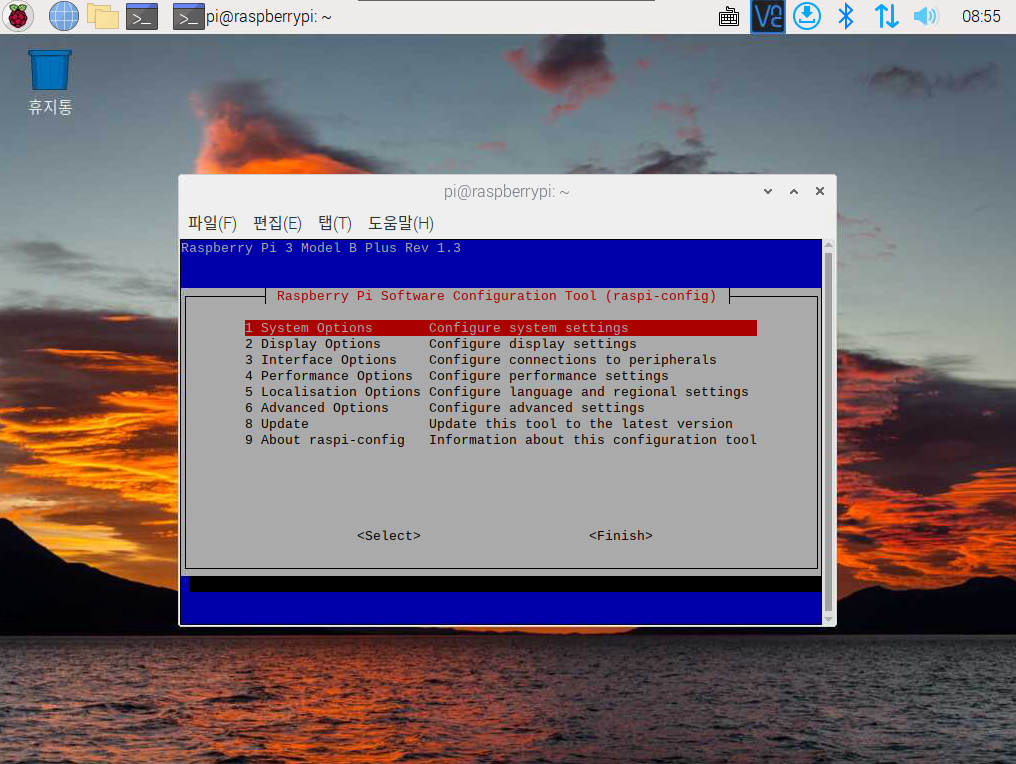Select the 휴지통 trash desktop icon

coord(50,83)
